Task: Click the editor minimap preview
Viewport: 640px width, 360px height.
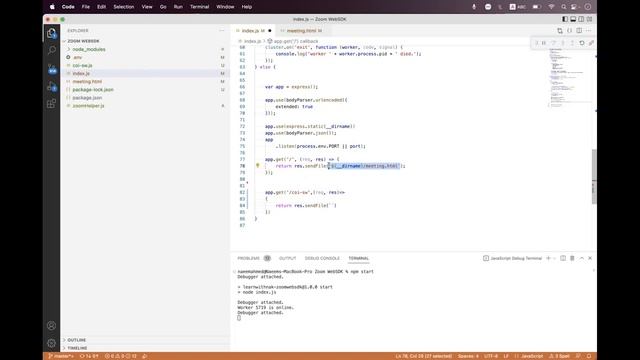Action: [569, 78]
